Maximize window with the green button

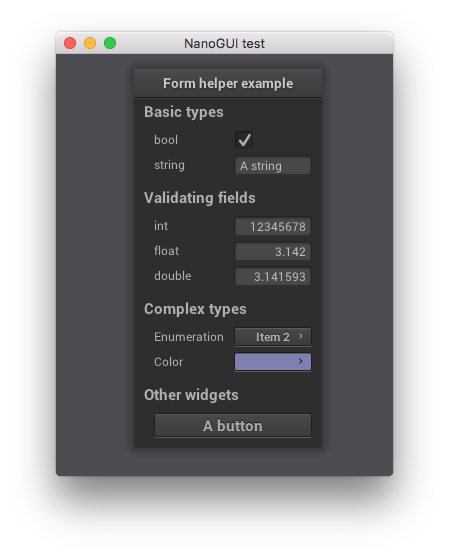(110, 43)
